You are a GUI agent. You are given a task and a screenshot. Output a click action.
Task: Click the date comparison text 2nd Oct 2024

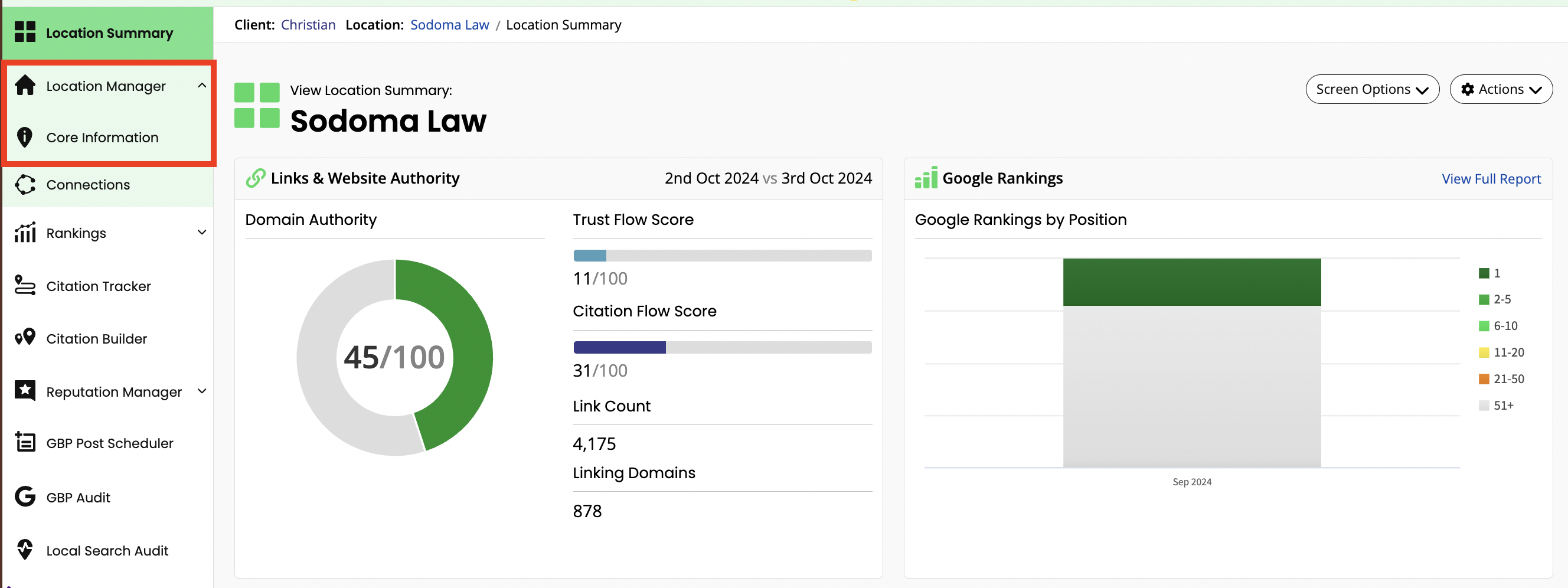coord(711,178)
